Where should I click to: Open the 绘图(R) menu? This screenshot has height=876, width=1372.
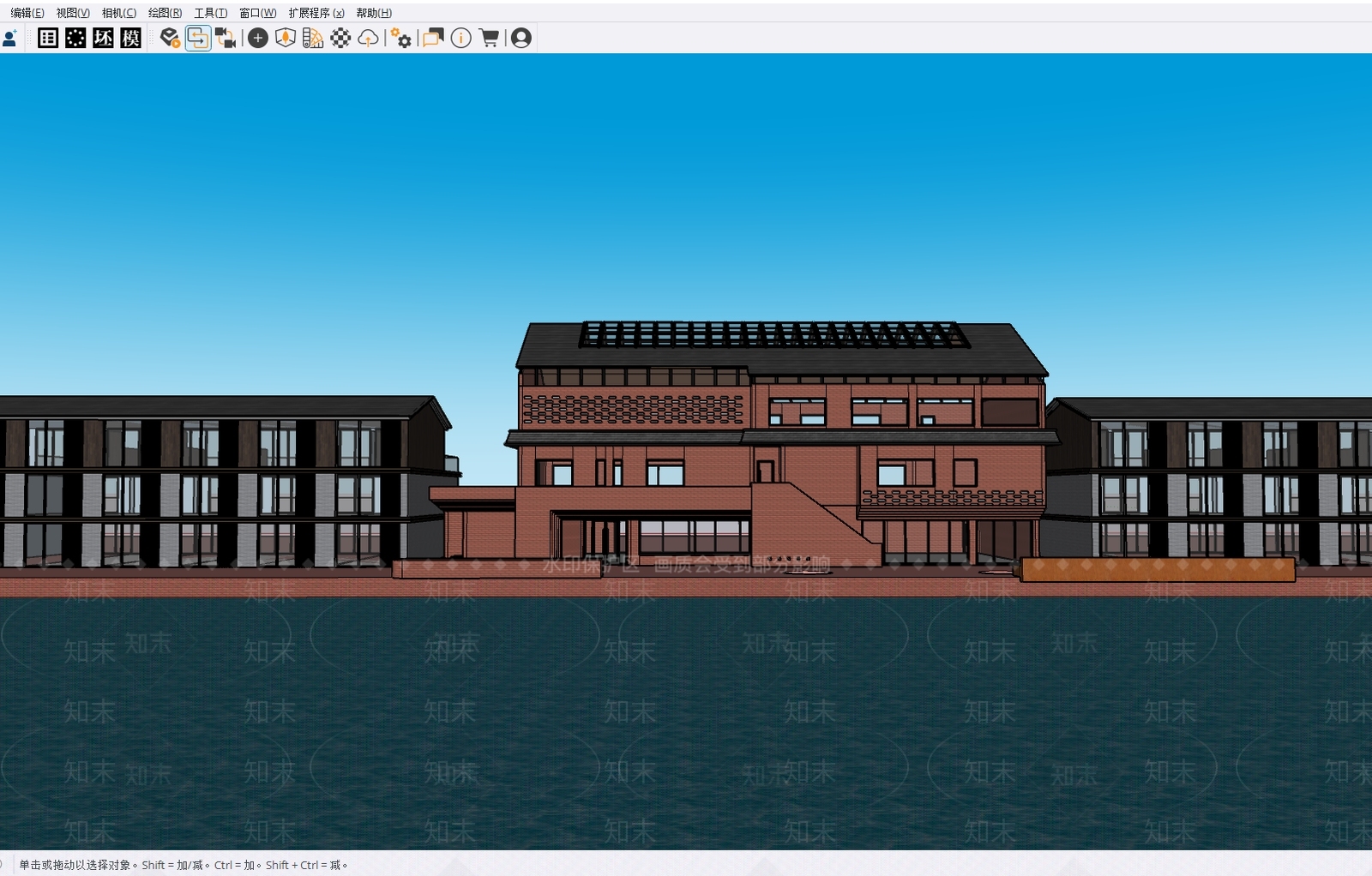[165, 13]
